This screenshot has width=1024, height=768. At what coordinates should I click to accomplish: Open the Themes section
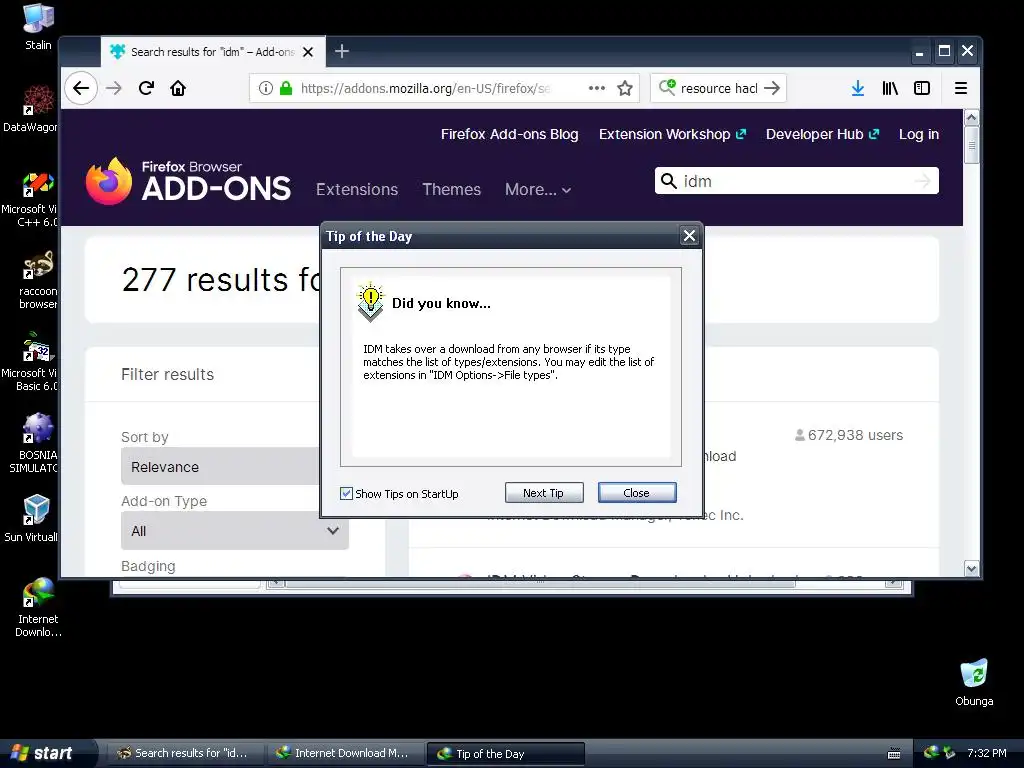[x=451, y=189]
